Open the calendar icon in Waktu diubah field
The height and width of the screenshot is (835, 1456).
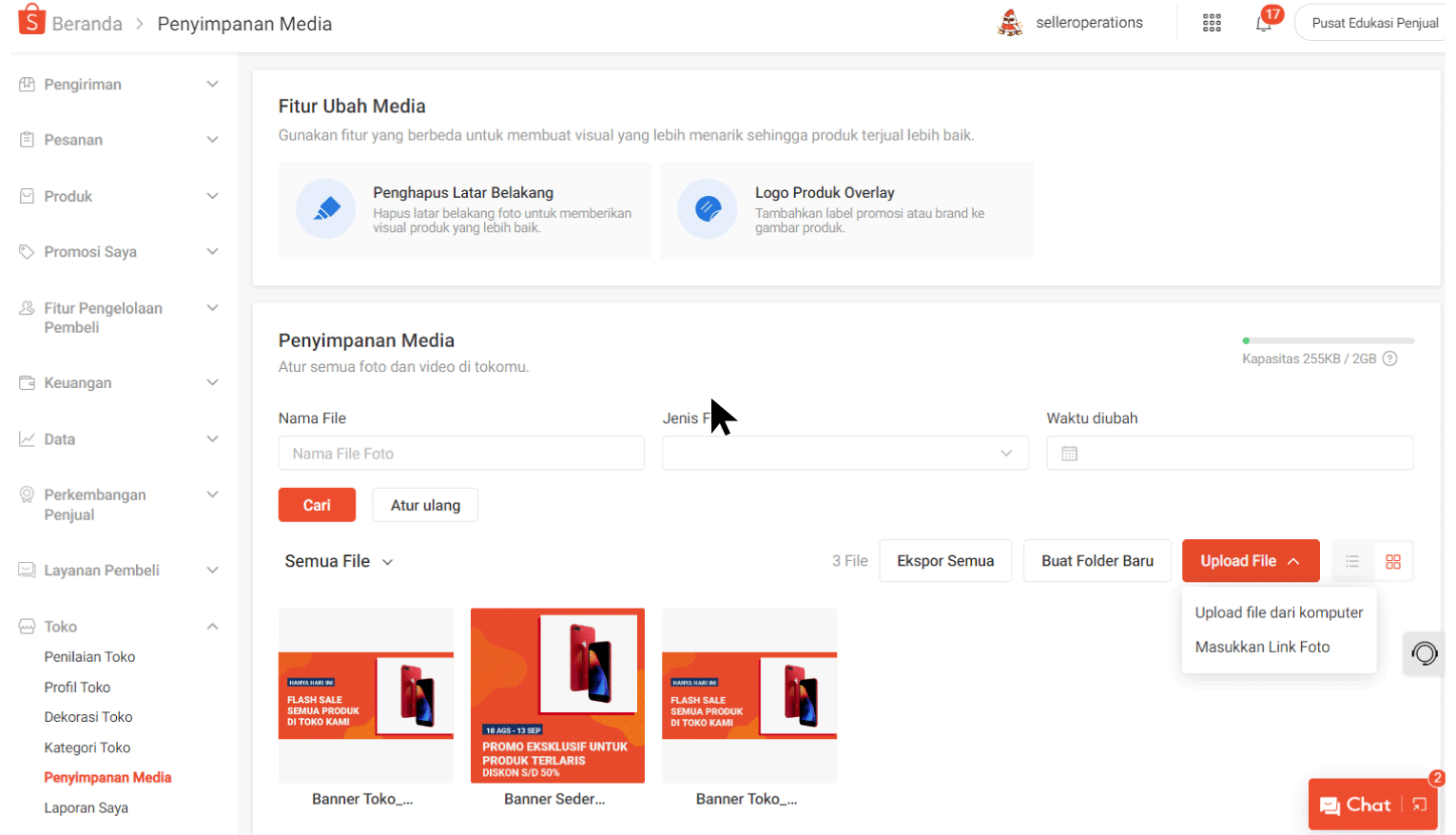(x=1069, y=453)
